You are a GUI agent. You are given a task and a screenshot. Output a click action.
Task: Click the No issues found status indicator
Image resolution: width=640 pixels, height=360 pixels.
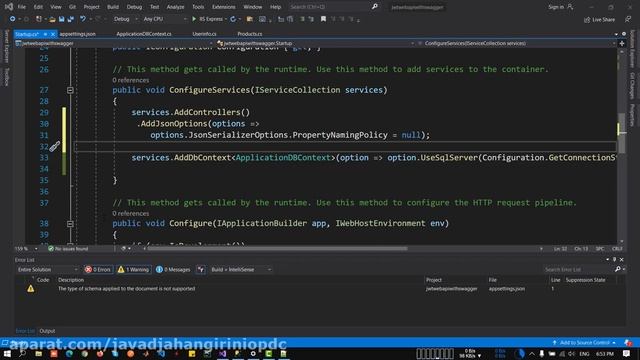68,249
